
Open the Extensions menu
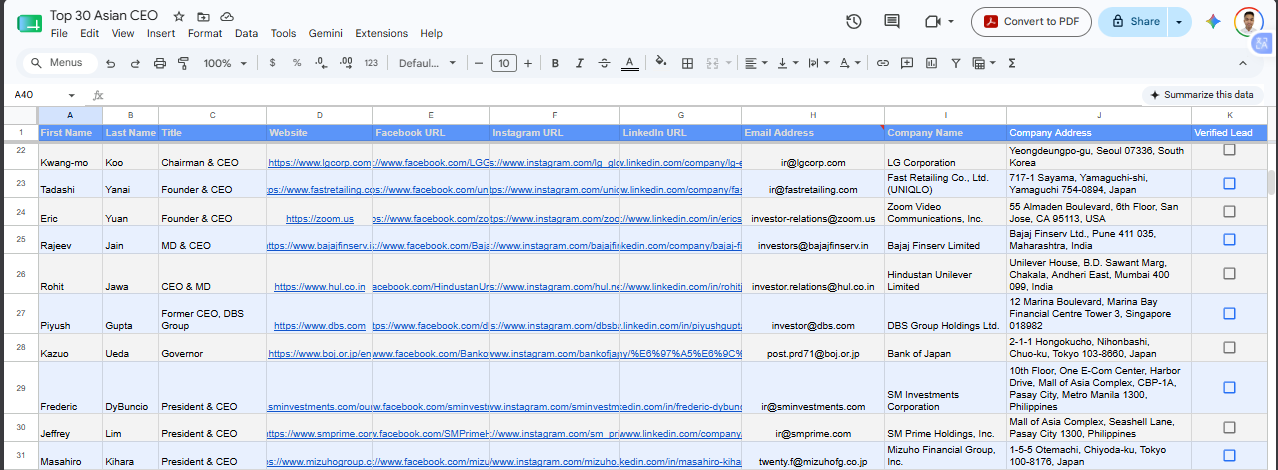click(x=382, y=33)
